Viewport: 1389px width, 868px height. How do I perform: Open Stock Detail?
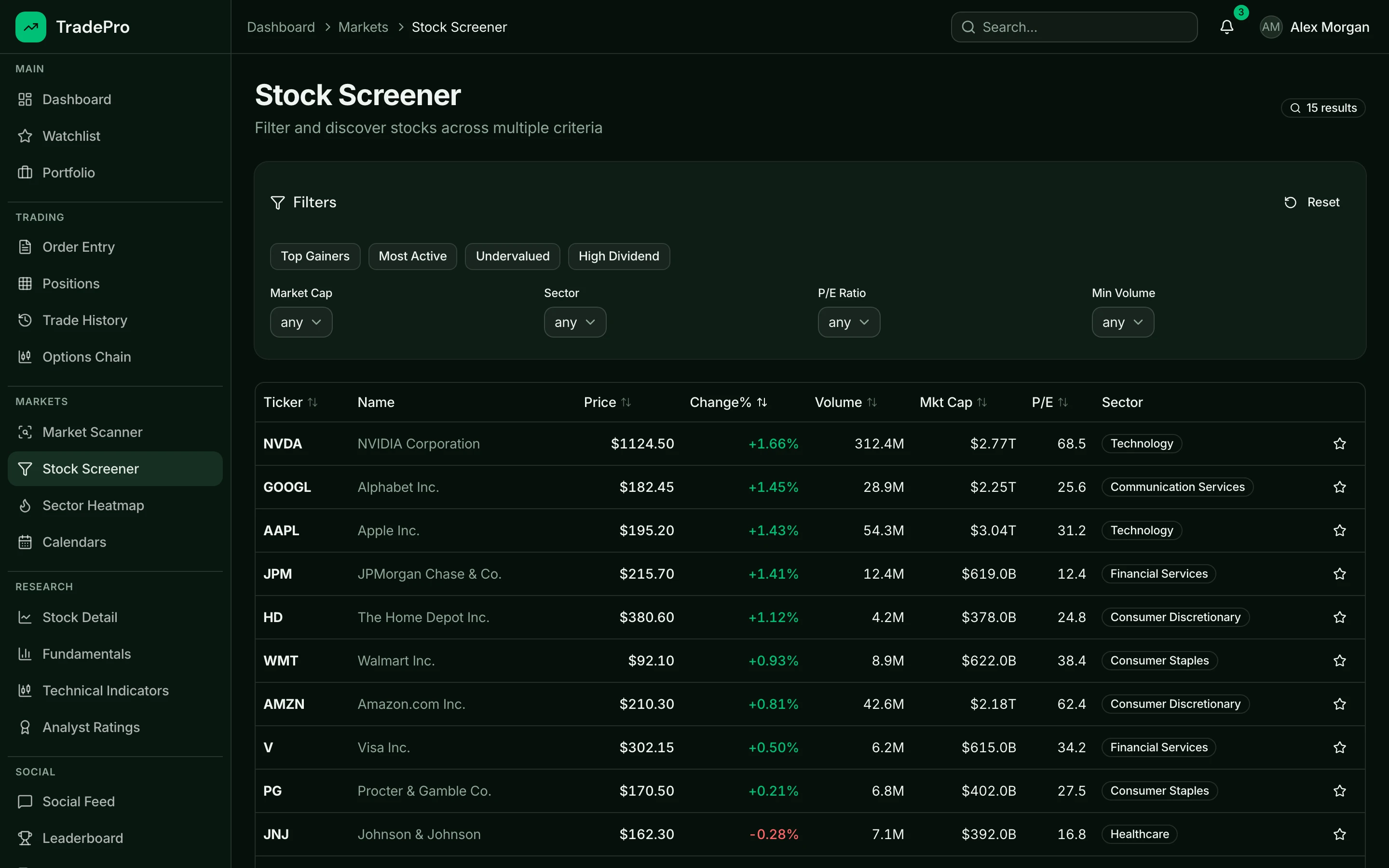115,618
